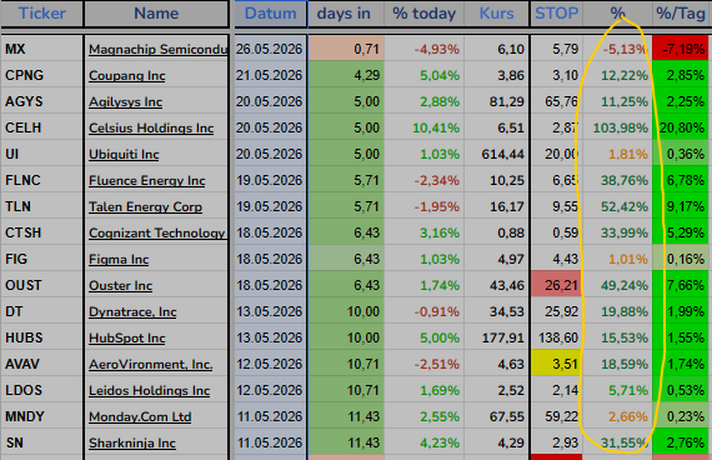Select the Name column header

(156, 13)
